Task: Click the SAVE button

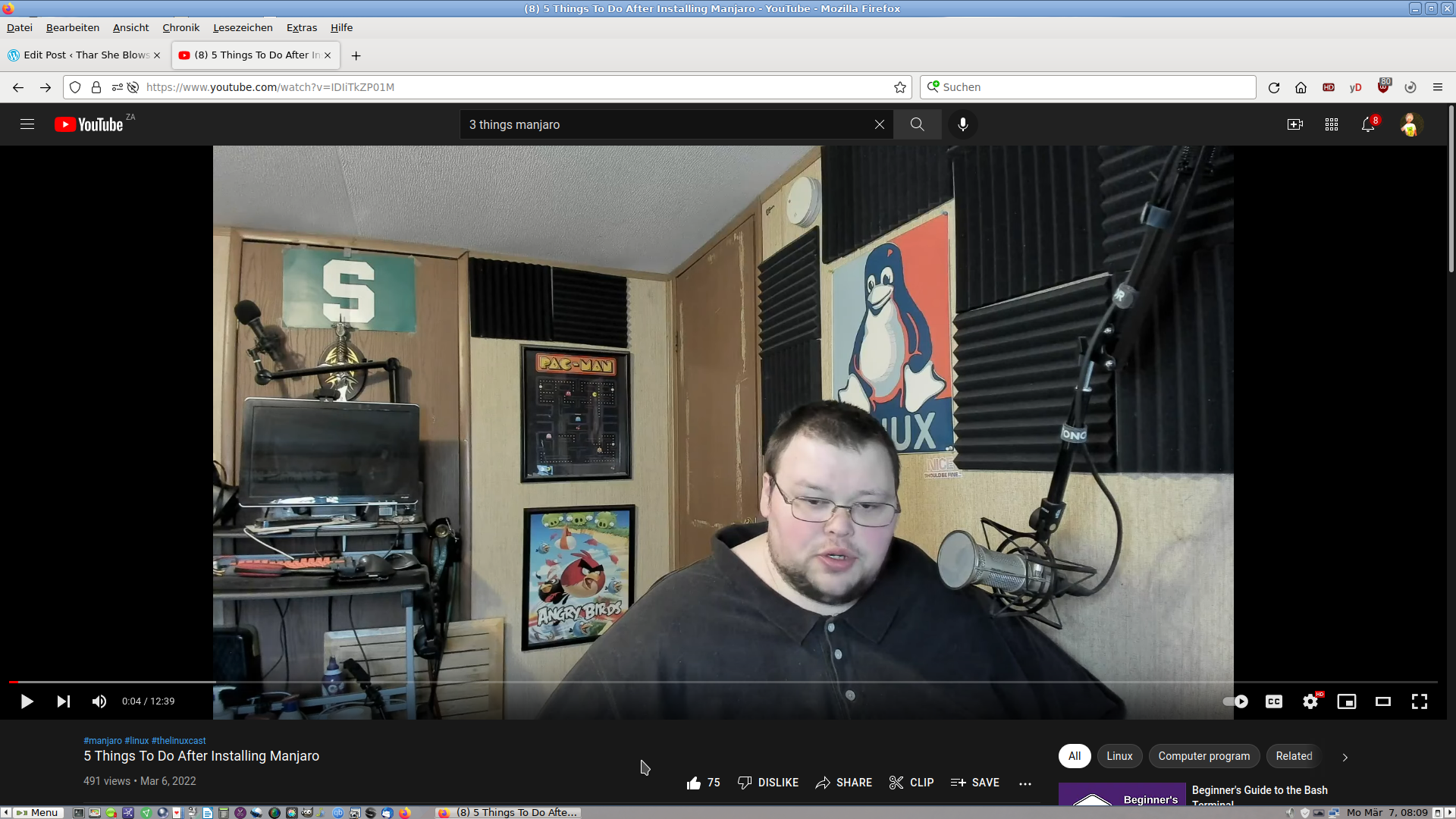Action: pos(975,783)
